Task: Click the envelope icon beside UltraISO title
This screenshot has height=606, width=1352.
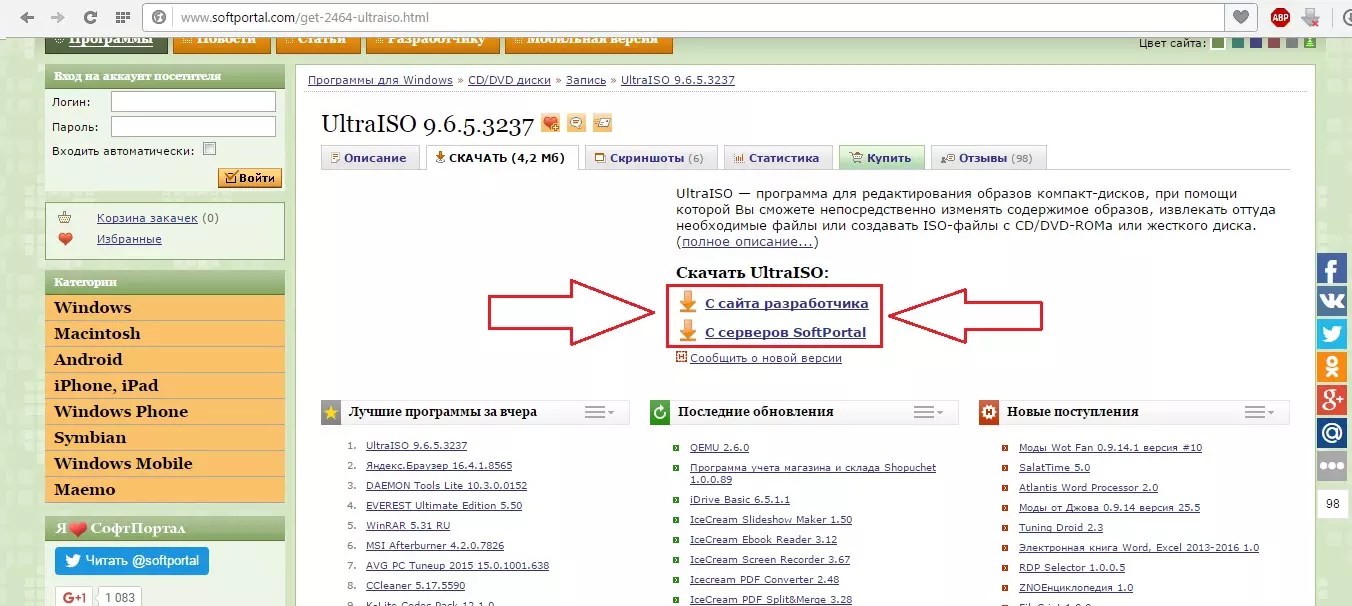Action: pyautogui.click(x=602, y=123)
